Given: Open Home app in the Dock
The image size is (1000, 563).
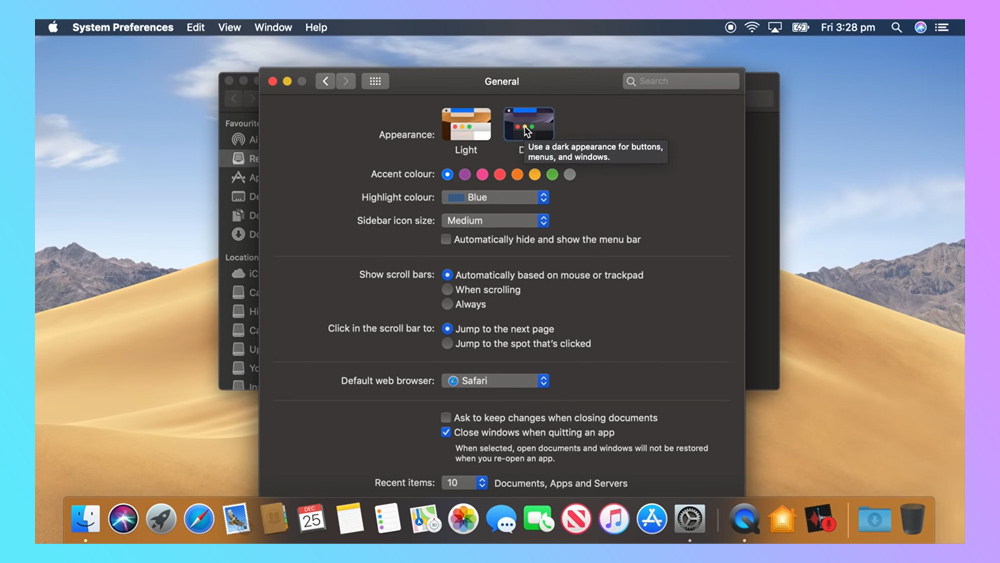Looking at the screenshot, I should tap(782, 518).
